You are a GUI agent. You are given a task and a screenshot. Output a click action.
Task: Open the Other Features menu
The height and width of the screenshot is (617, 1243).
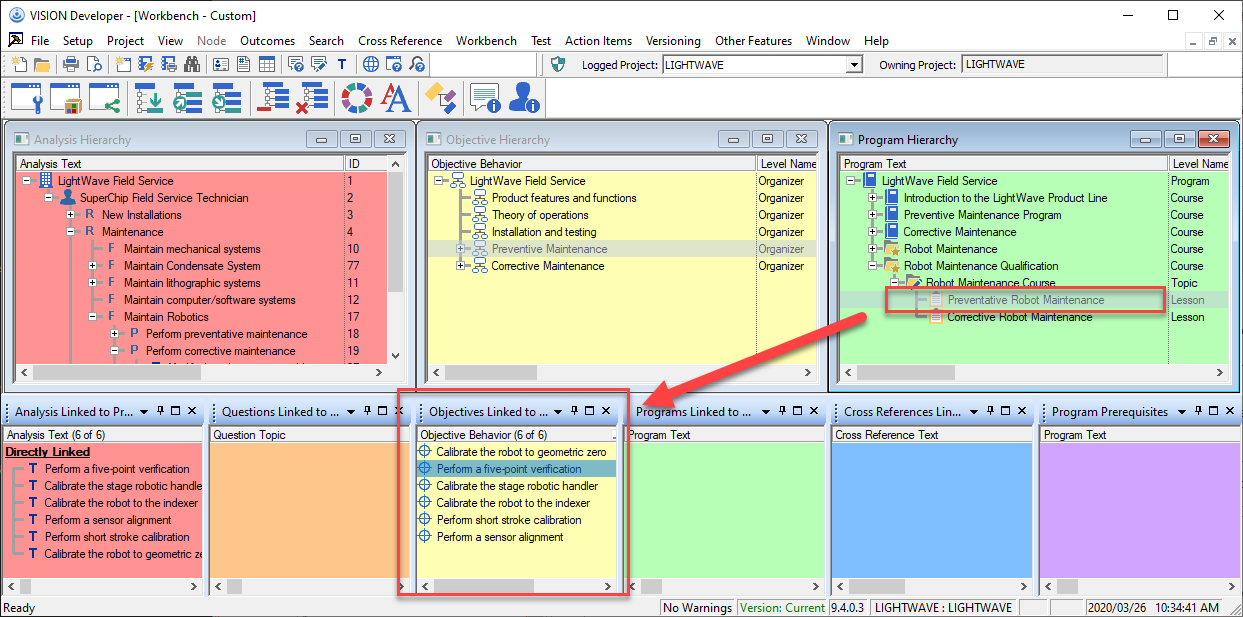tap(753, 41)
